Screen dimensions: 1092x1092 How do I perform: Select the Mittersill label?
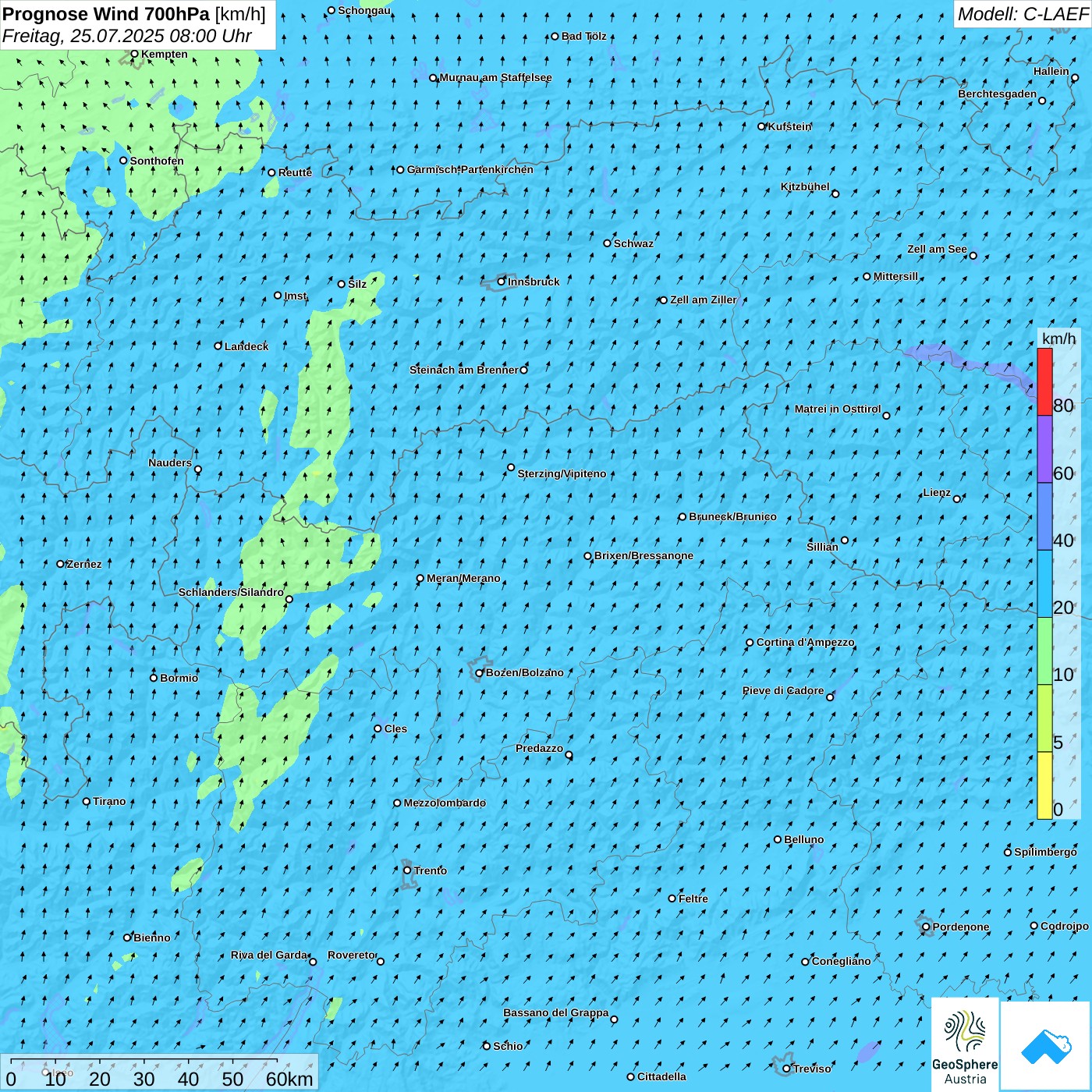(x=895, y=276)
